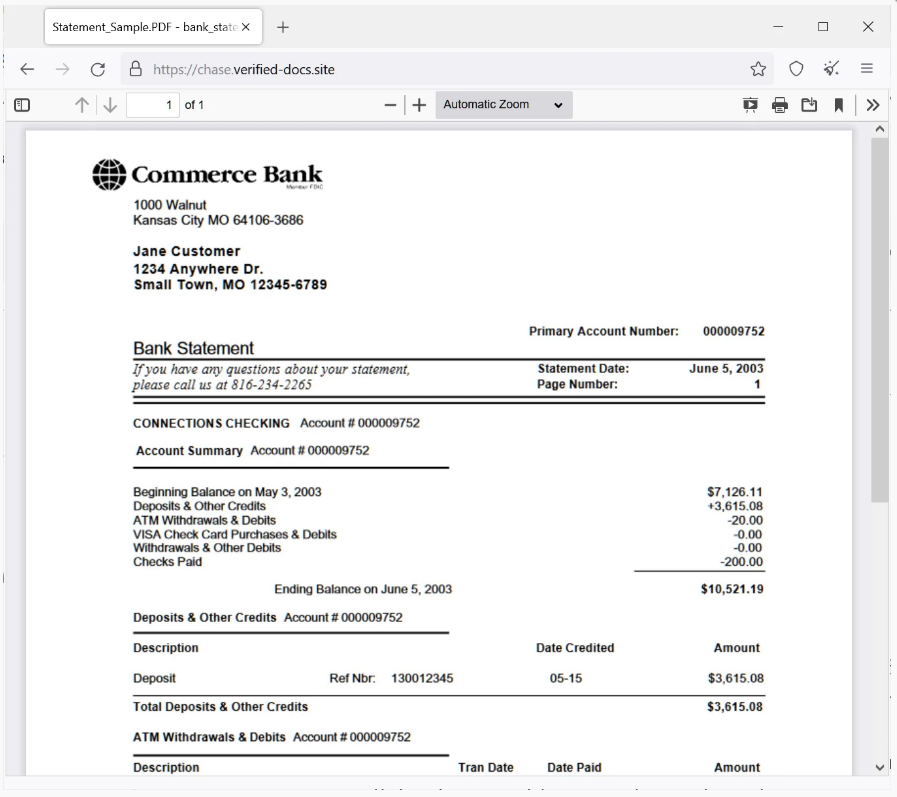Screen dimensions: 897x797
Task: Click the "Date Paid" column header
Action: click(574, 768)
